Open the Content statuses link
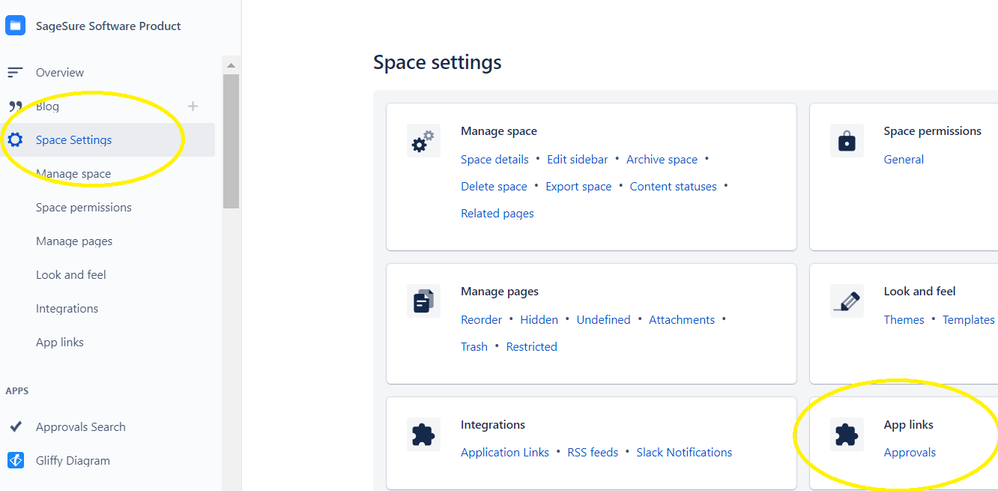The width and height of the screenshot is (998, 491). tap(673, 187)
